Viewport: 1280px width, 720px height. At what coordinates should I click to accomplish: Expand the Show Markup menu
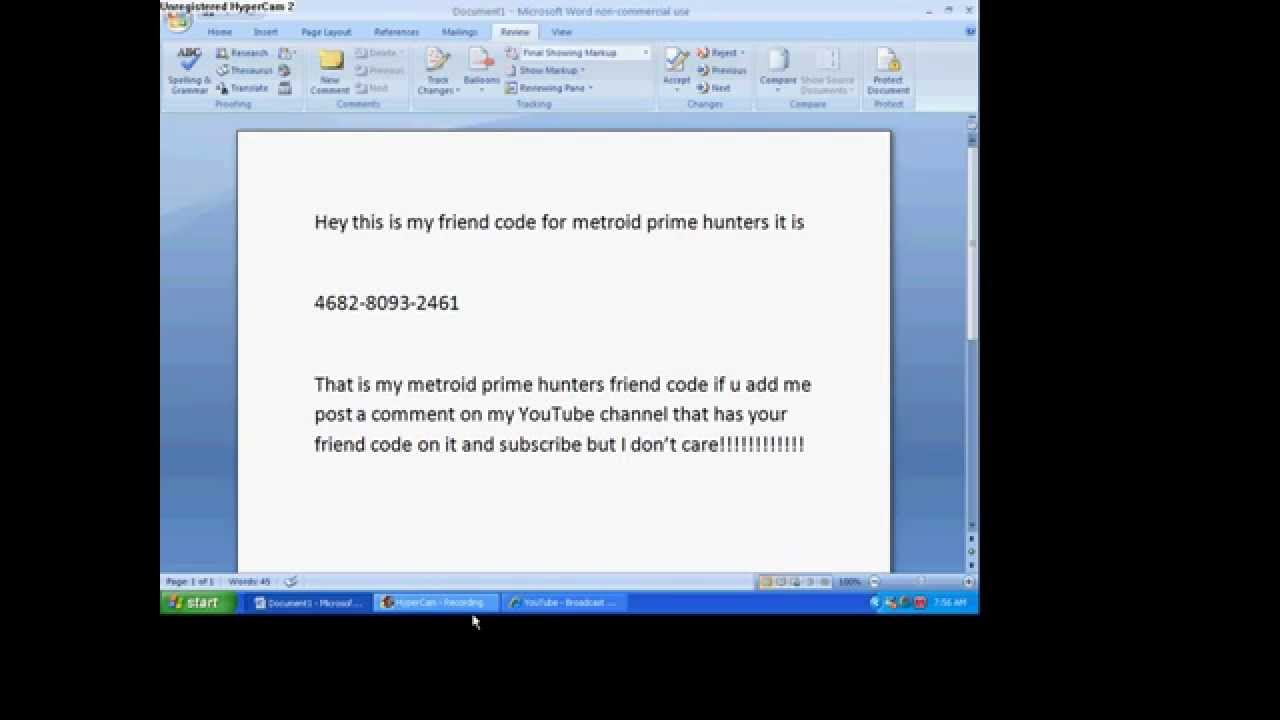[545, 71]
